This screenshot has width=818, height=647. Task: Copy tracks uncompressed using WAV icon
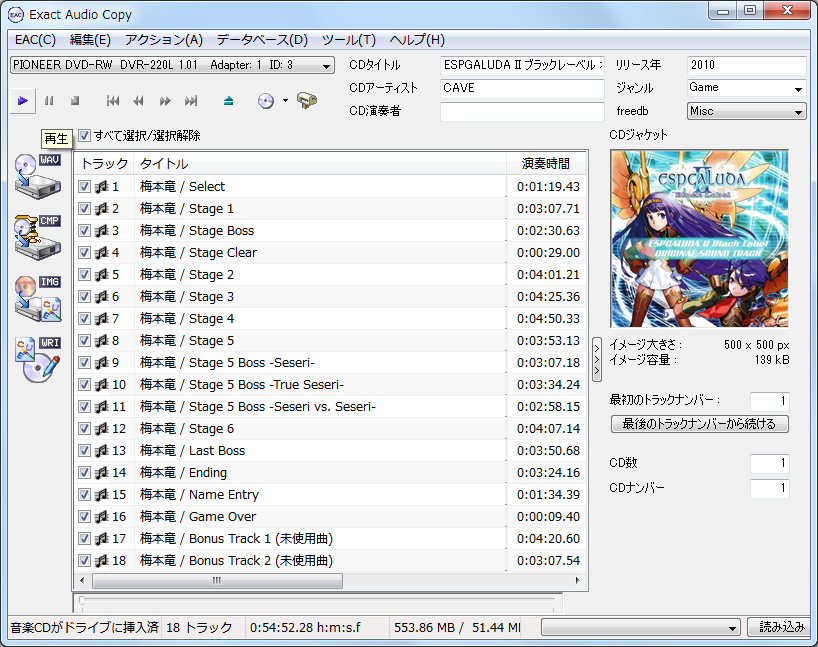click(x=38, y=176)
